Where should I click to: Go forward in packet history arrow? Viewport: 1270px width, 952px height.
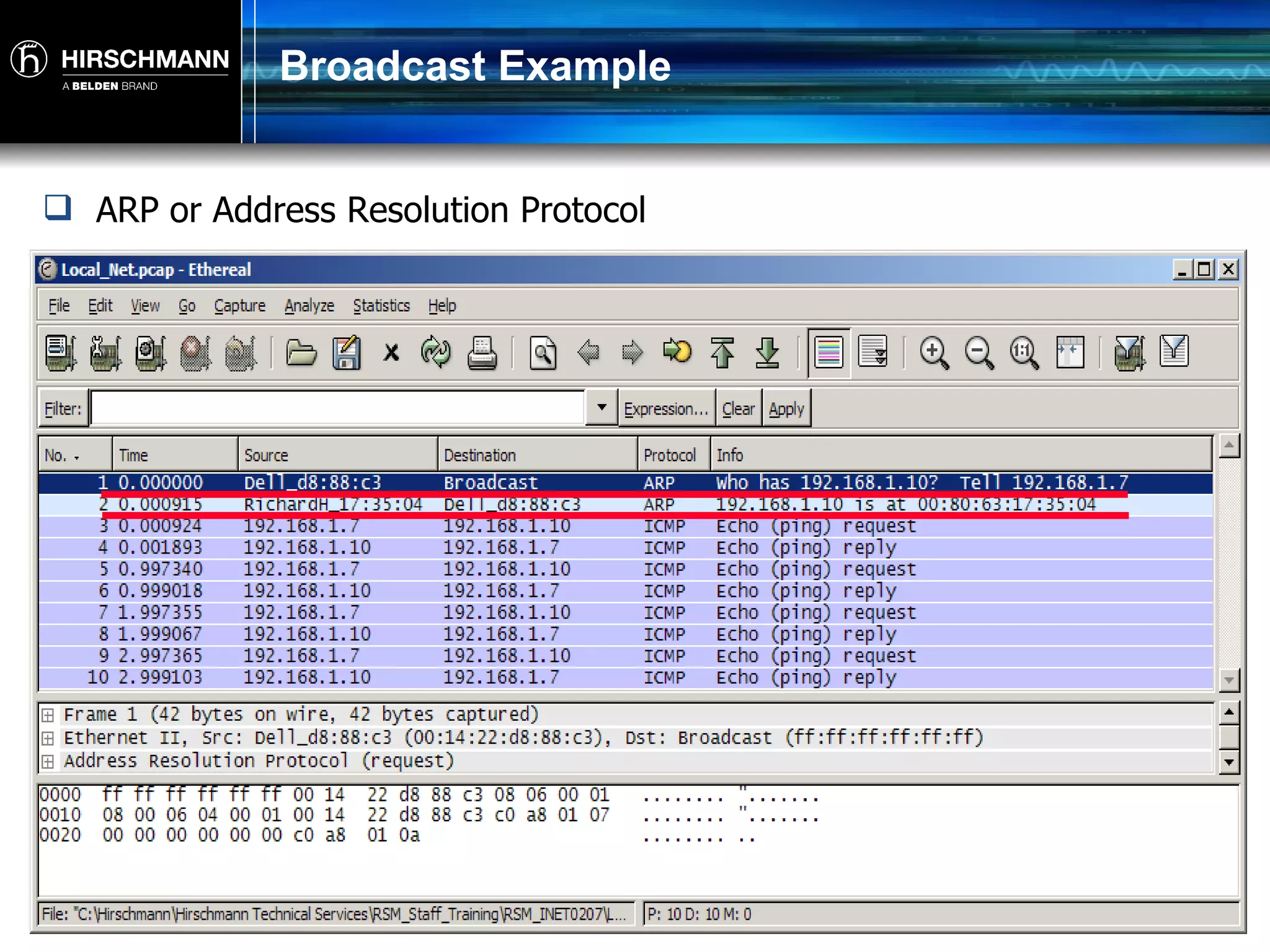[x=633, y=353]
